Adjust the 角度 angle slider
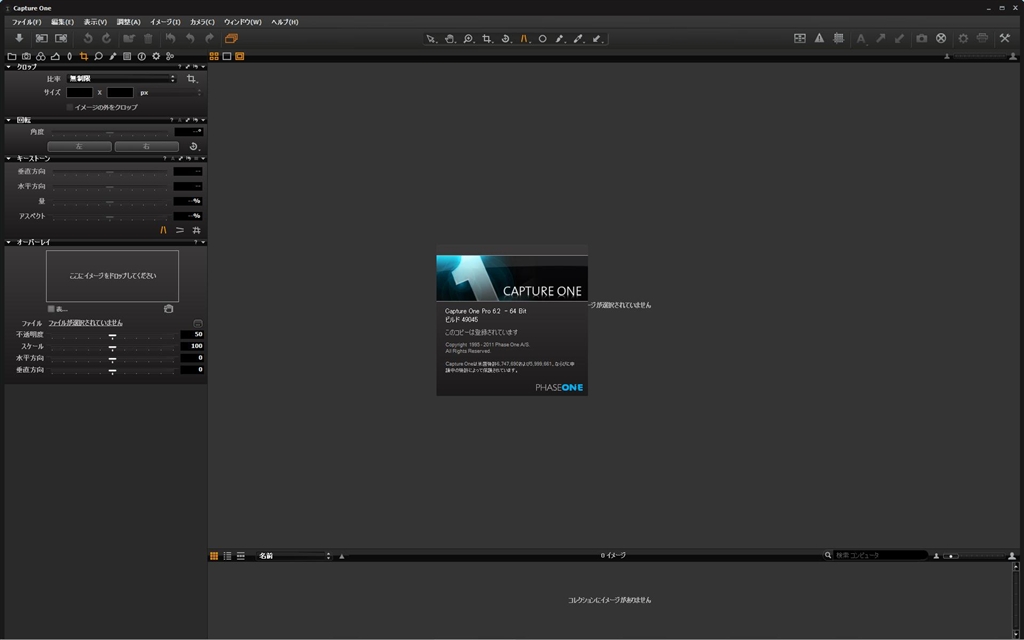 (x=110, y=133)
